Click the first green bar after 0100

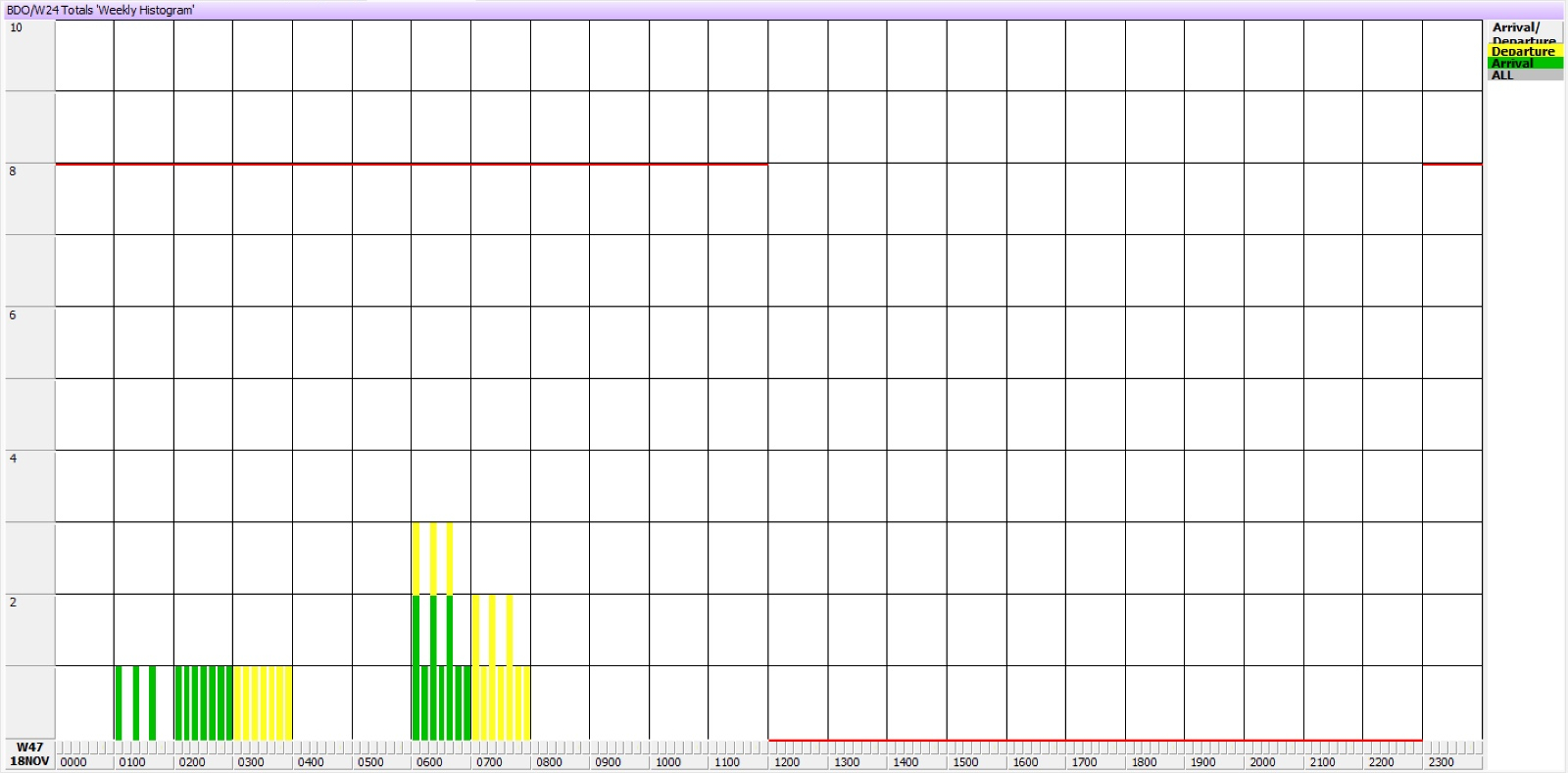(x=119, y=702)
